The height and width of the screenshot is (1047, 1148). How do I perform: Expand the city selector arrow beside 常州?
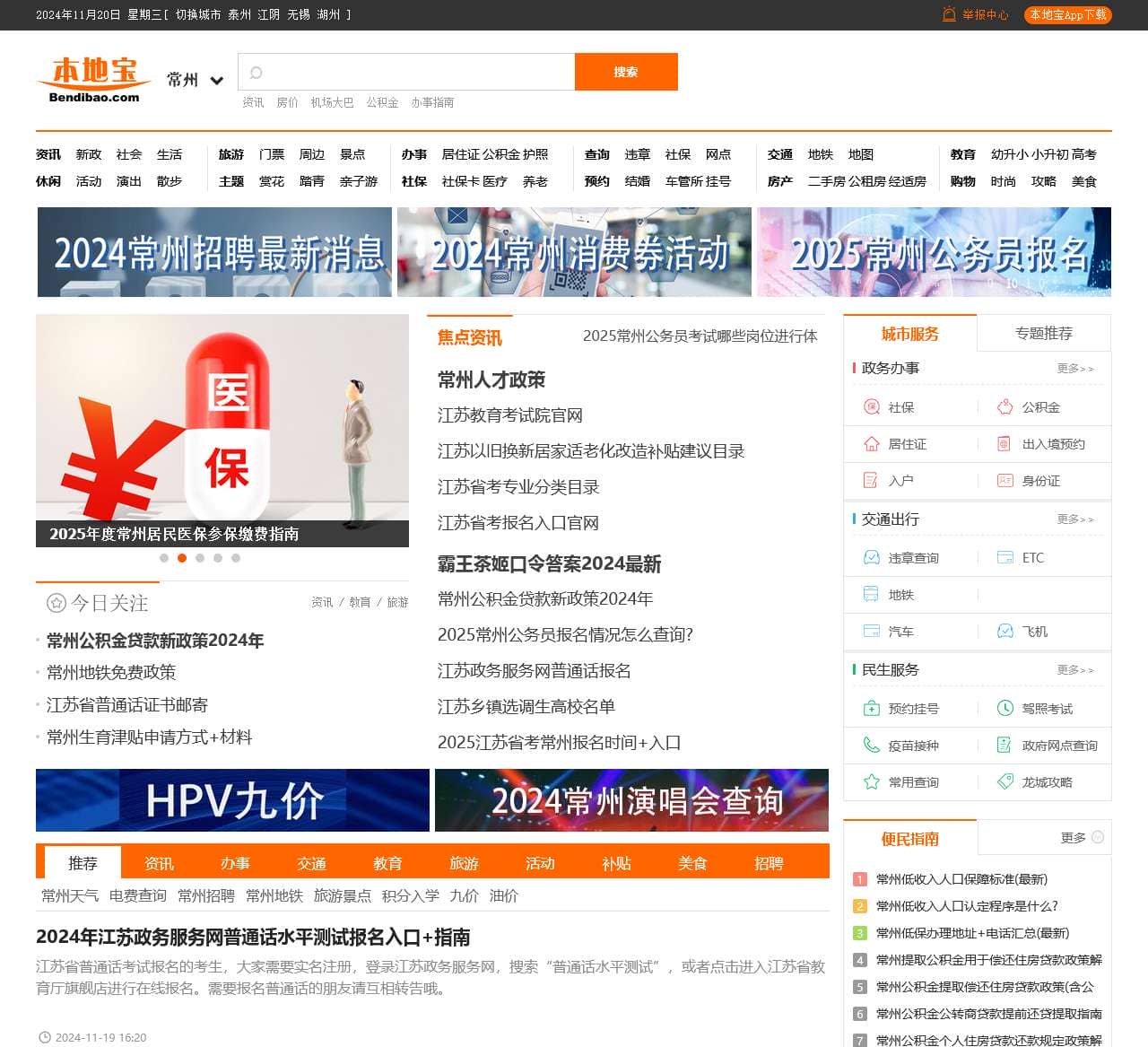216,81
